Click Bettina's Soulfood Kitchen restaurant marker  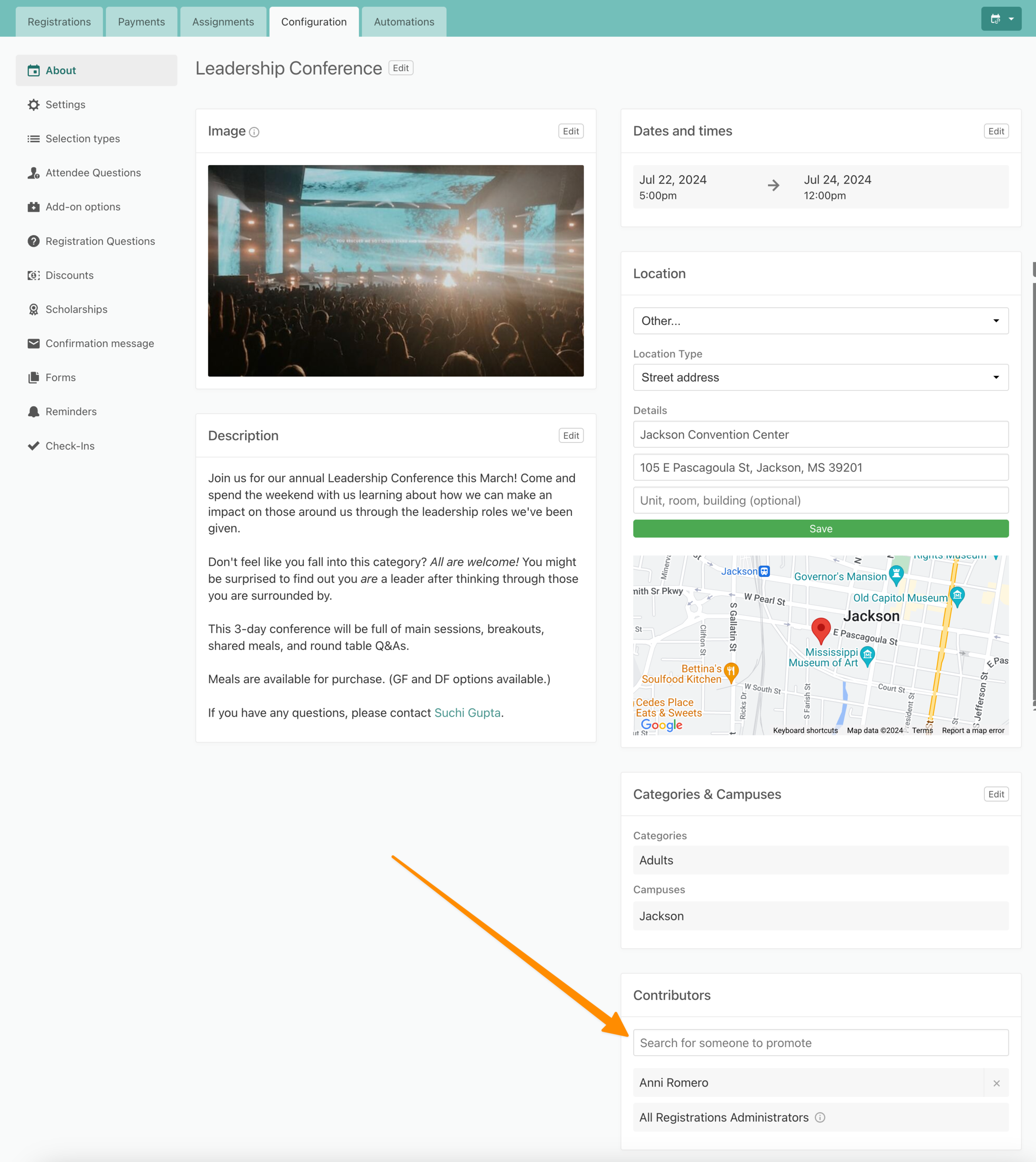pyautogui.click(x=732, y=673)
